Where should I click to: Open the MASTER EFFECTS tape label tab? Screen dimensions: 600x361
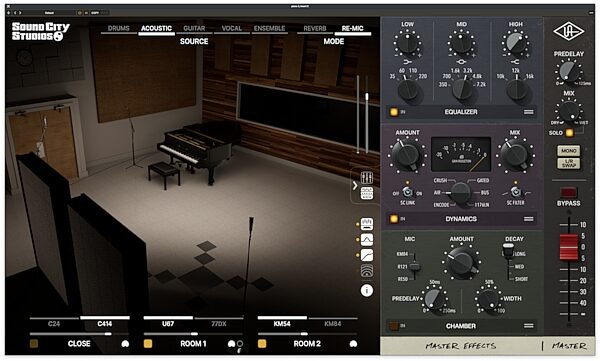tap(460, 346)
